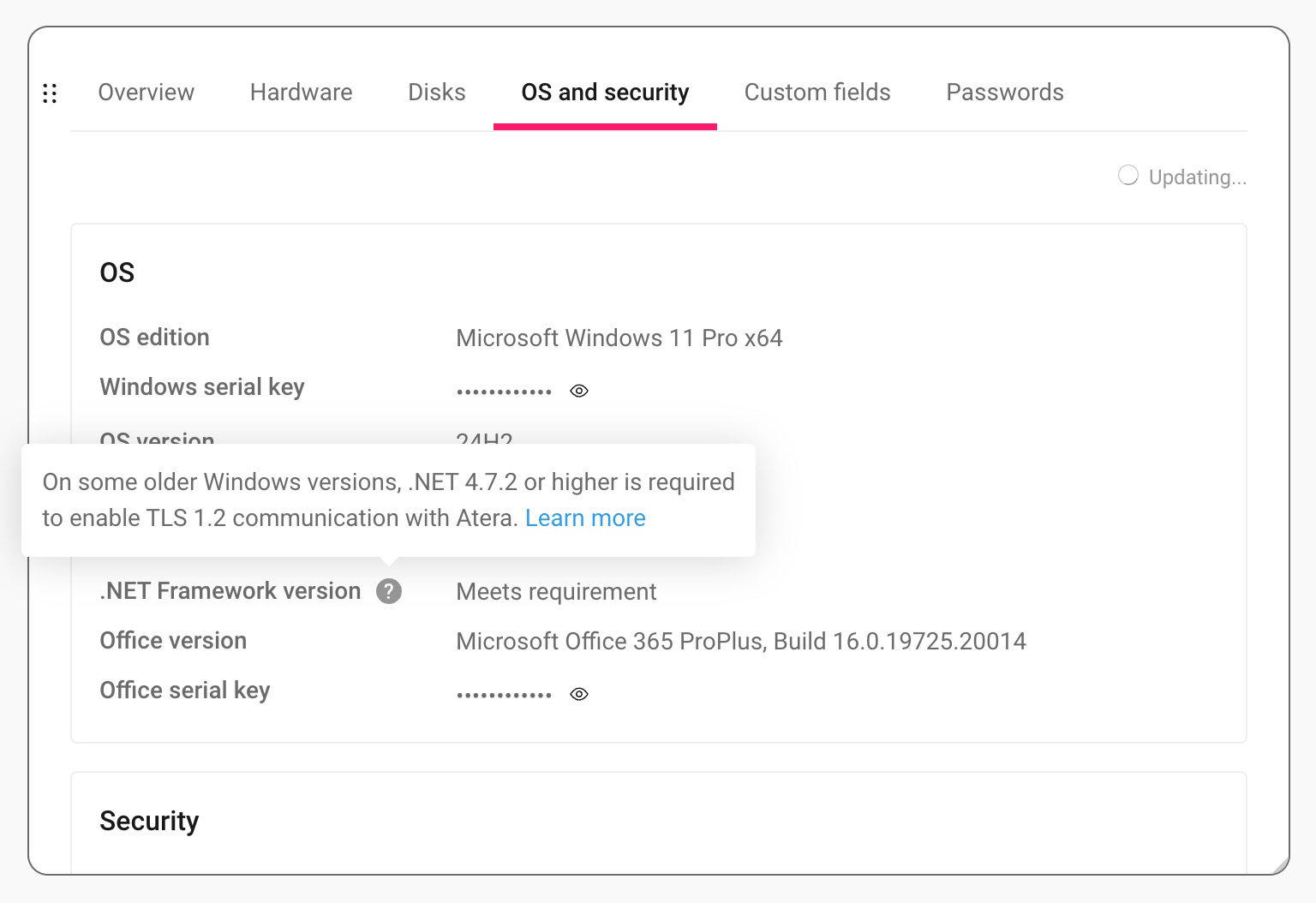Select the OS and security tab
Screen dimensions: 1316x903
click(605, 93)
